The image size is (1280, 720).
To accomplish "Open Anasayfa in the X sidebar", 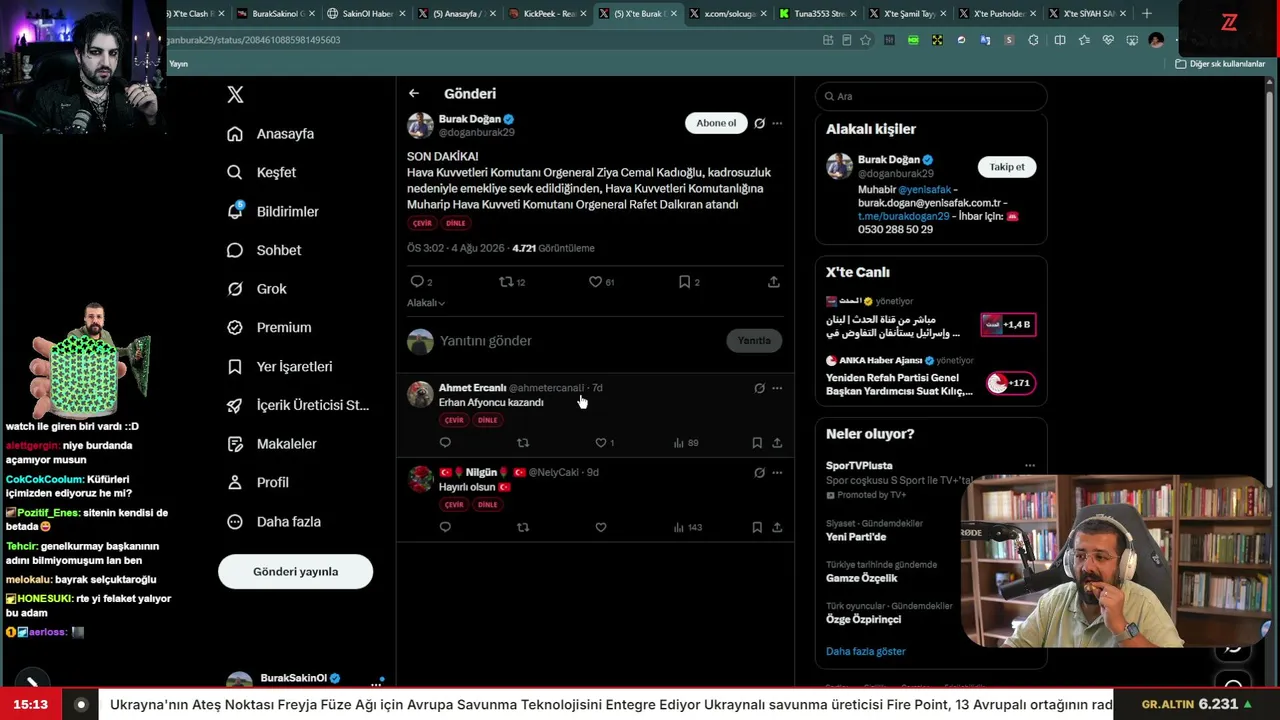I will click(x=270, y=134).
